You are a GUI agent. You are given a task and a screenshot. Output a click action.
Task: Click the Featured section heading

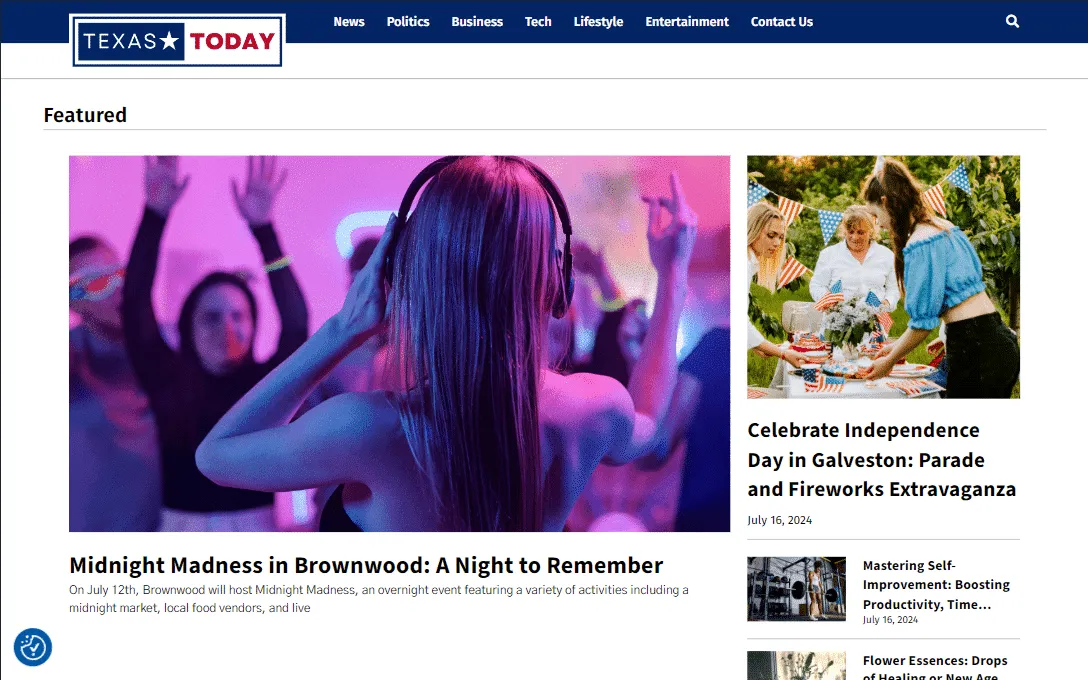(85, 115)
